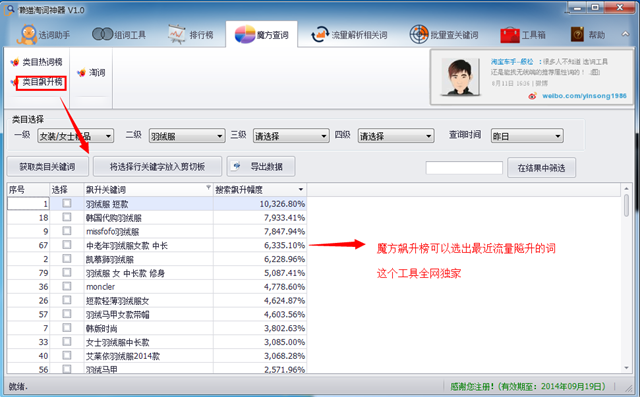640x397 pixels.
Task: Check the box for 羽绒服 女 中长款 修身
Action: (67, 273)
